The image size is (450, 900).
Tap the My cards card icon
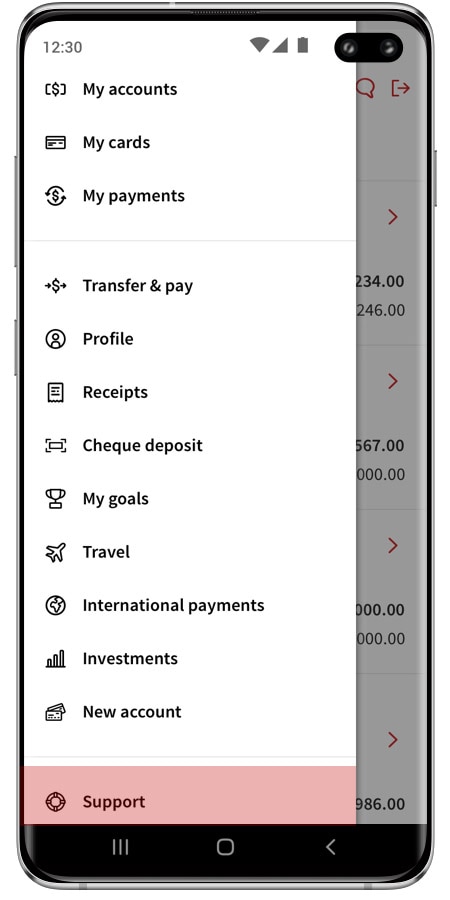coord(56,142)
